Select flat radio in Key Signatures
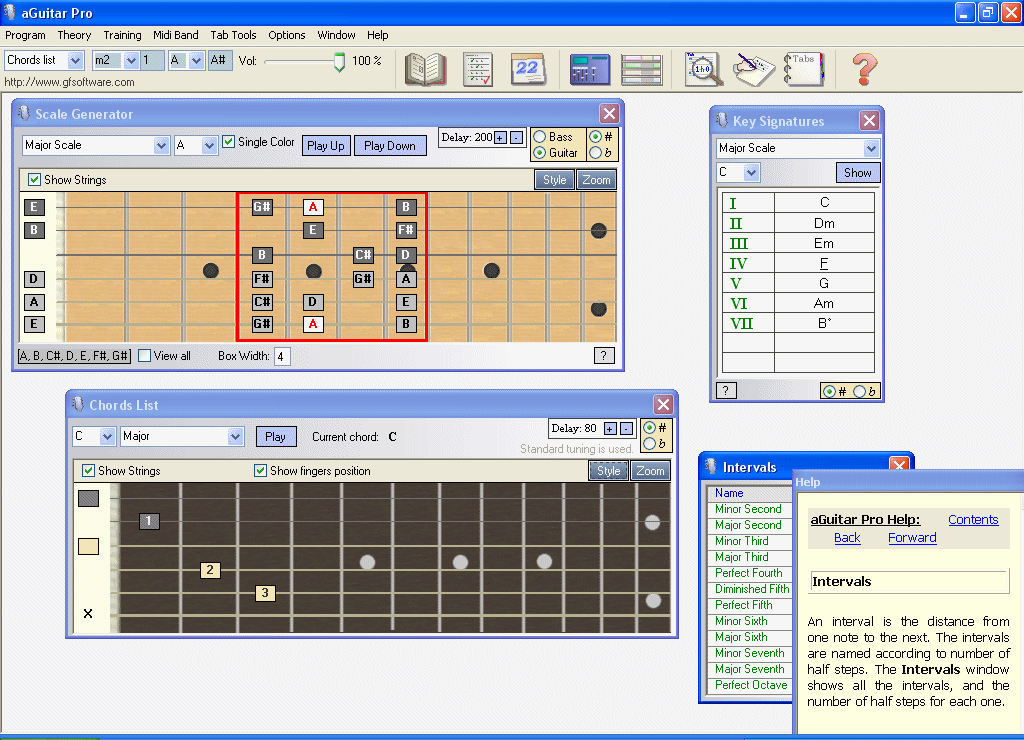 [x=859, y=391]
